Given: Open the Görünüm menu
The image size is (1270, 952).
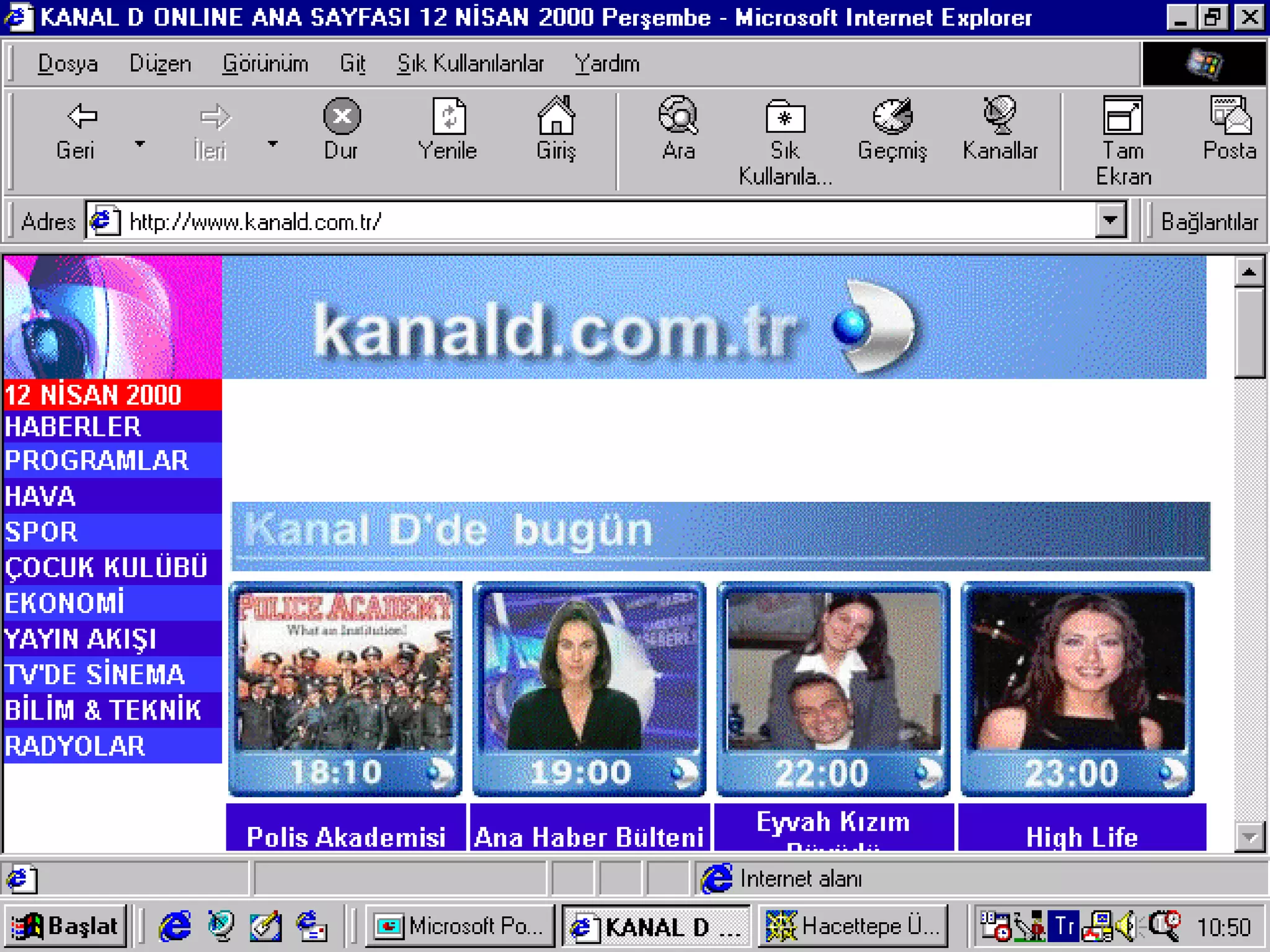Looking at the screenshot, I should (265, 64).
